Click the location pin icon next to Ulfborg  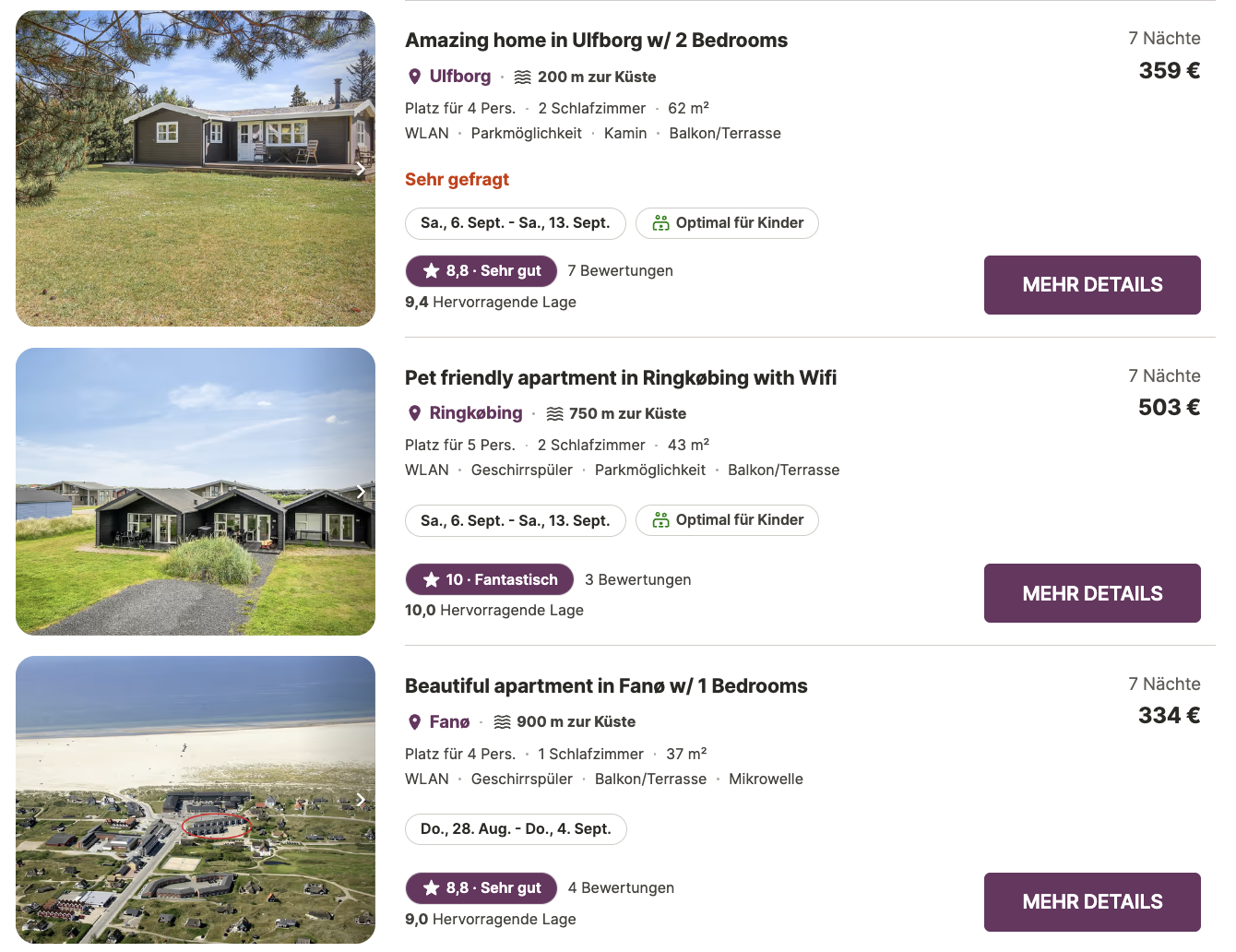click(x=415, y=77)
